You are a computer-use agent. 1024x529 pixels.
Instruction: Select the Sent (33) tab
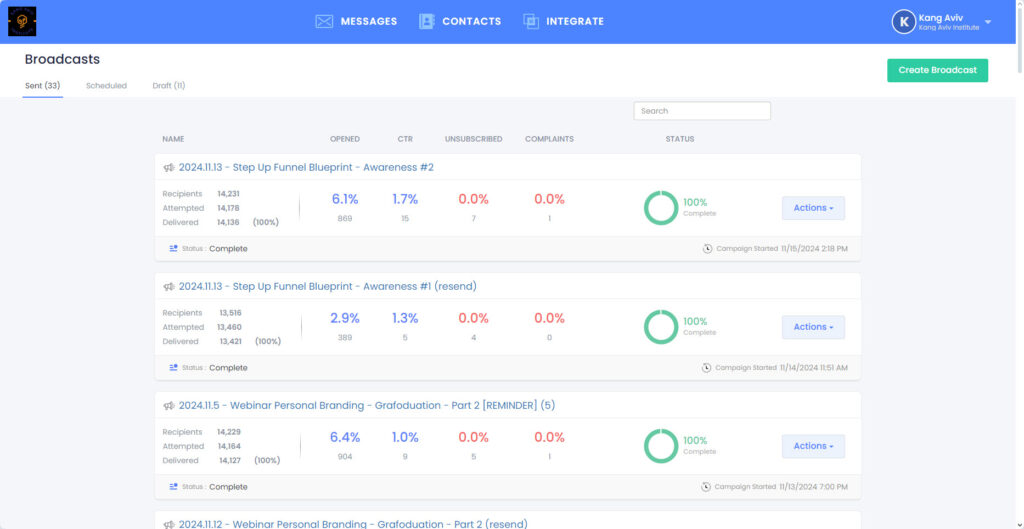(42, 86)
